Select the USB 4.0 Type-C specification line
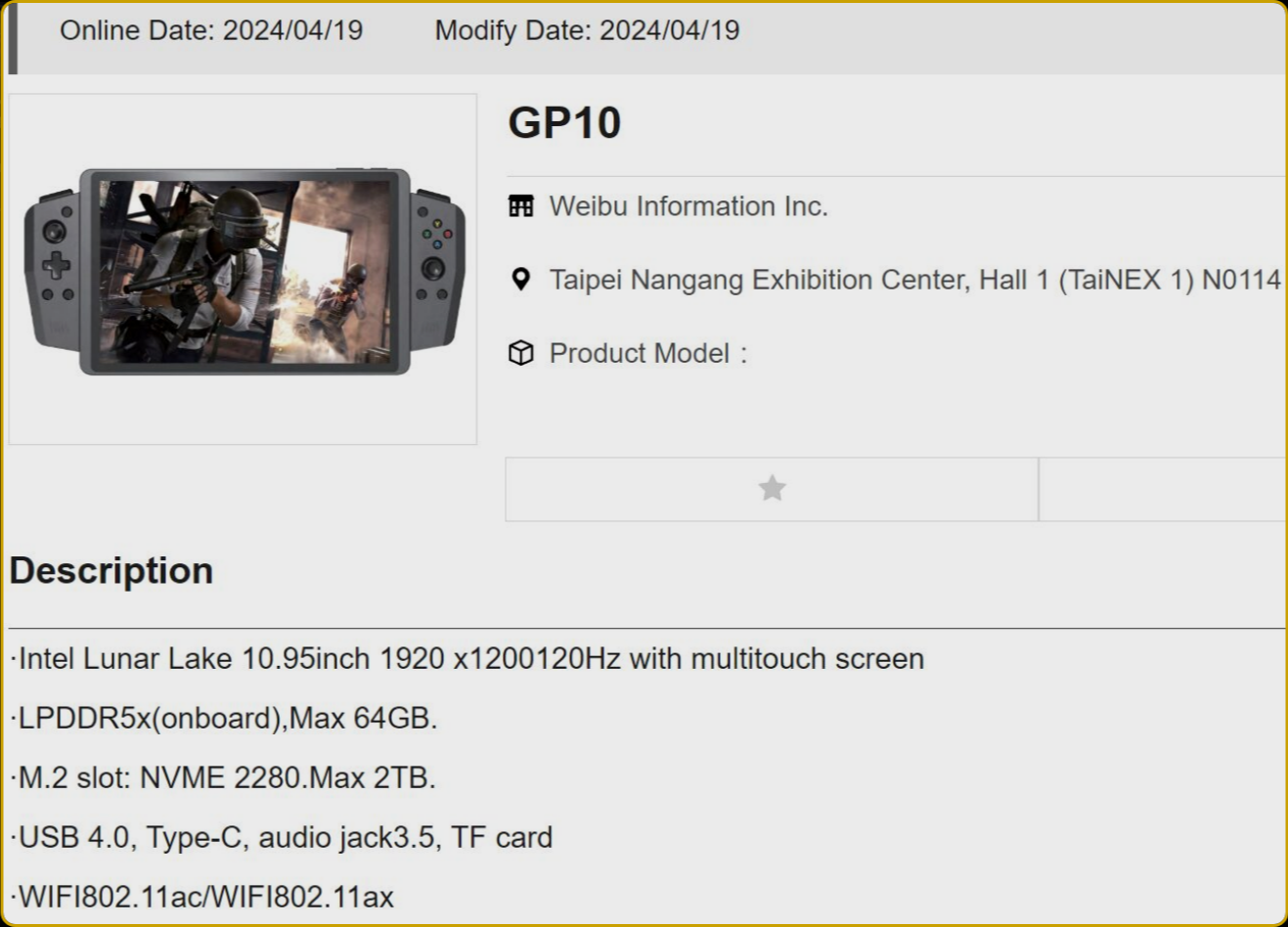1288x927 pixels. [284, 838]
